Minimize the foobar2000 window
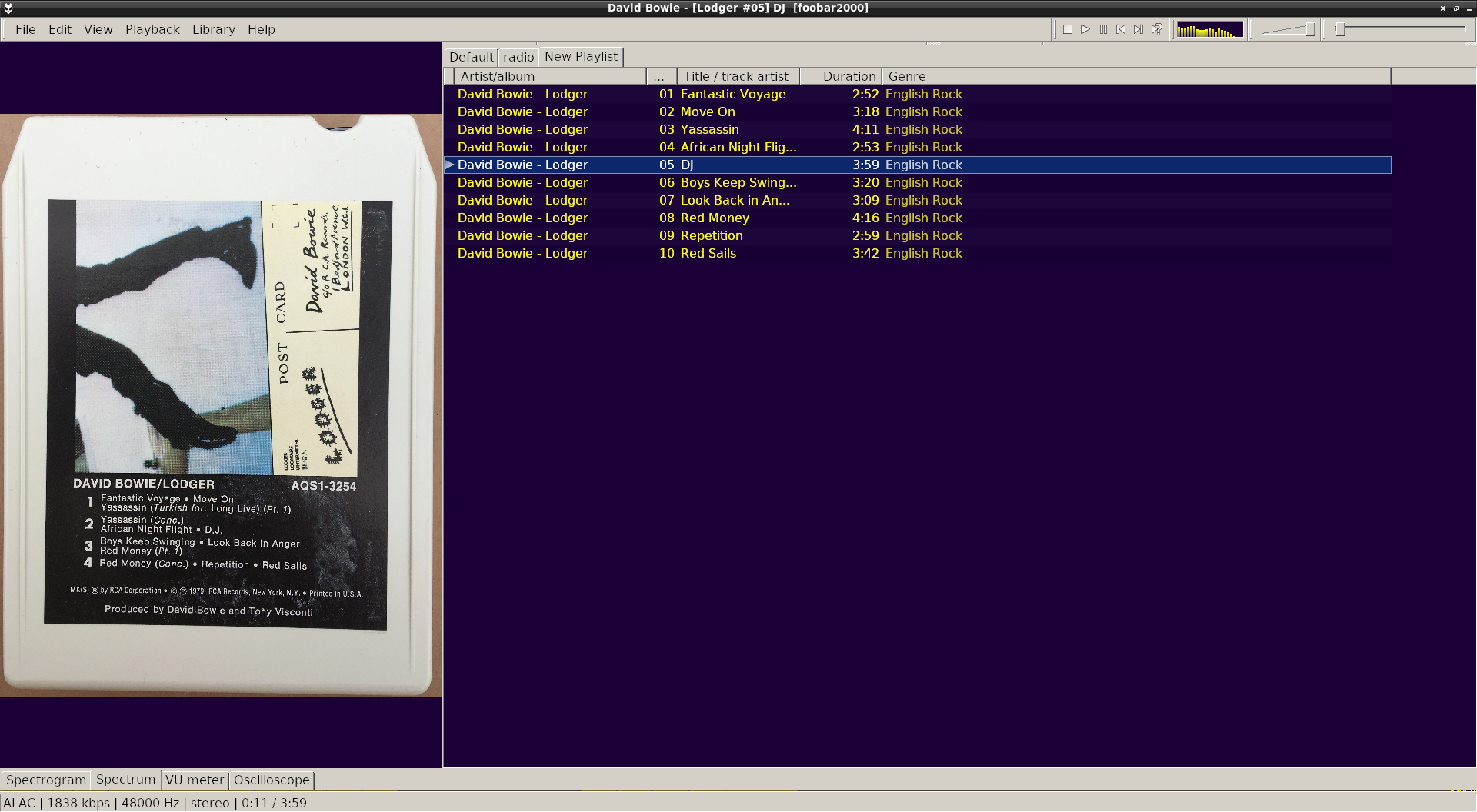Viewport: 1477px width, 812px height. coord(1469,8)
